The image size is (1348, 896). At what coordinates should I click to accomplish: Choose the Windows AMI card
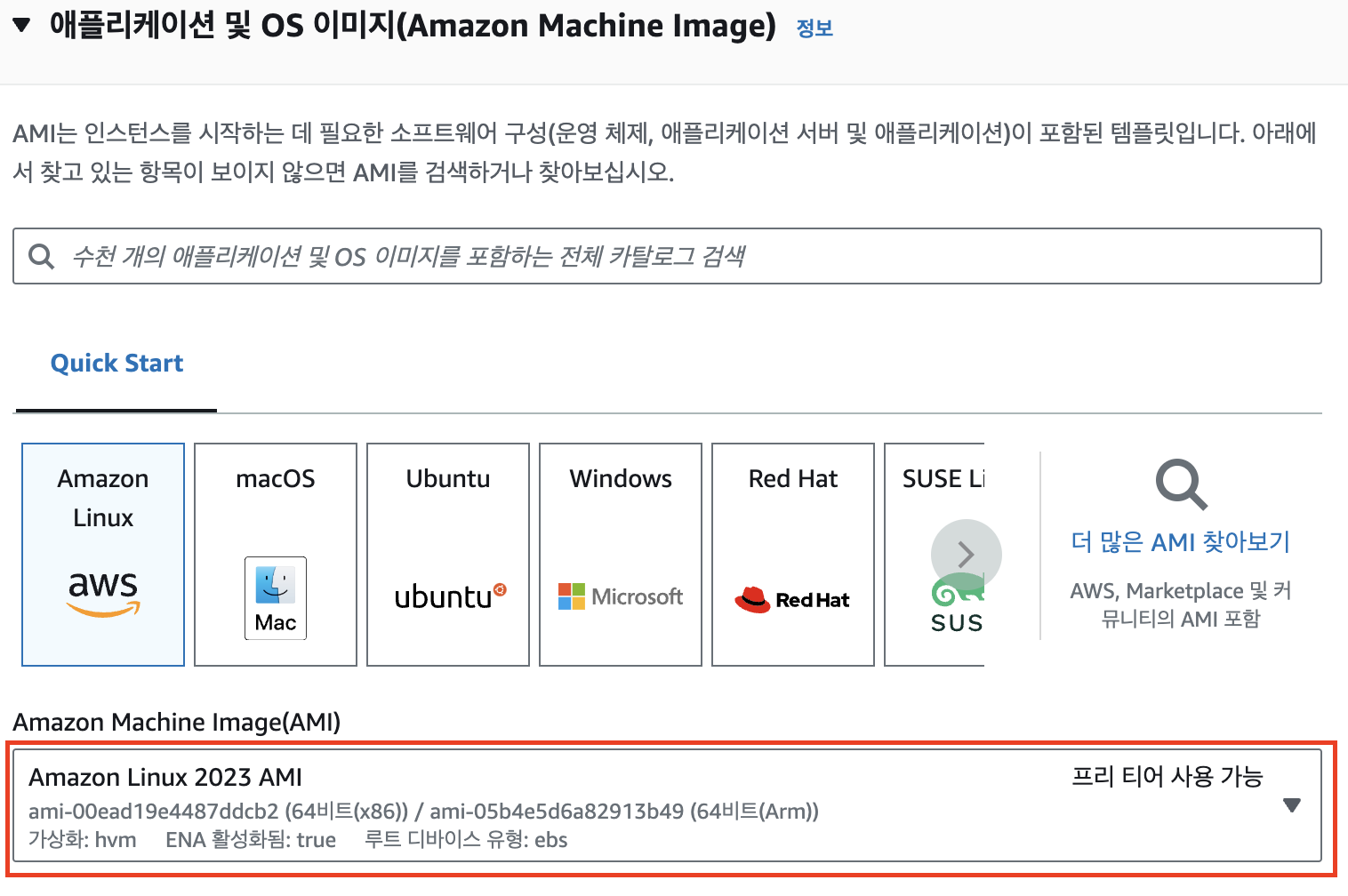point(621,555)
